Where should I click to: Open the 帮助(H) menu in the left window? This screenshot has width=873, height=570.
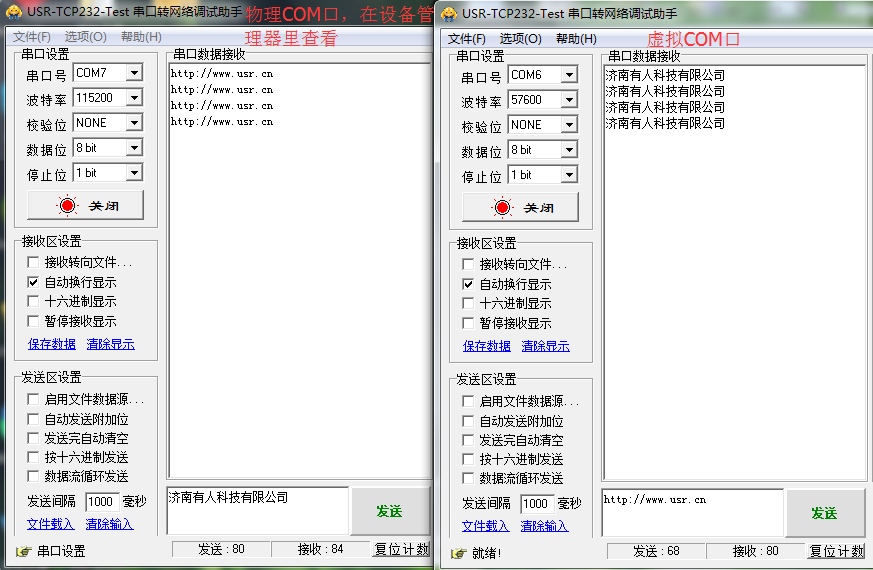click(141, 37)
